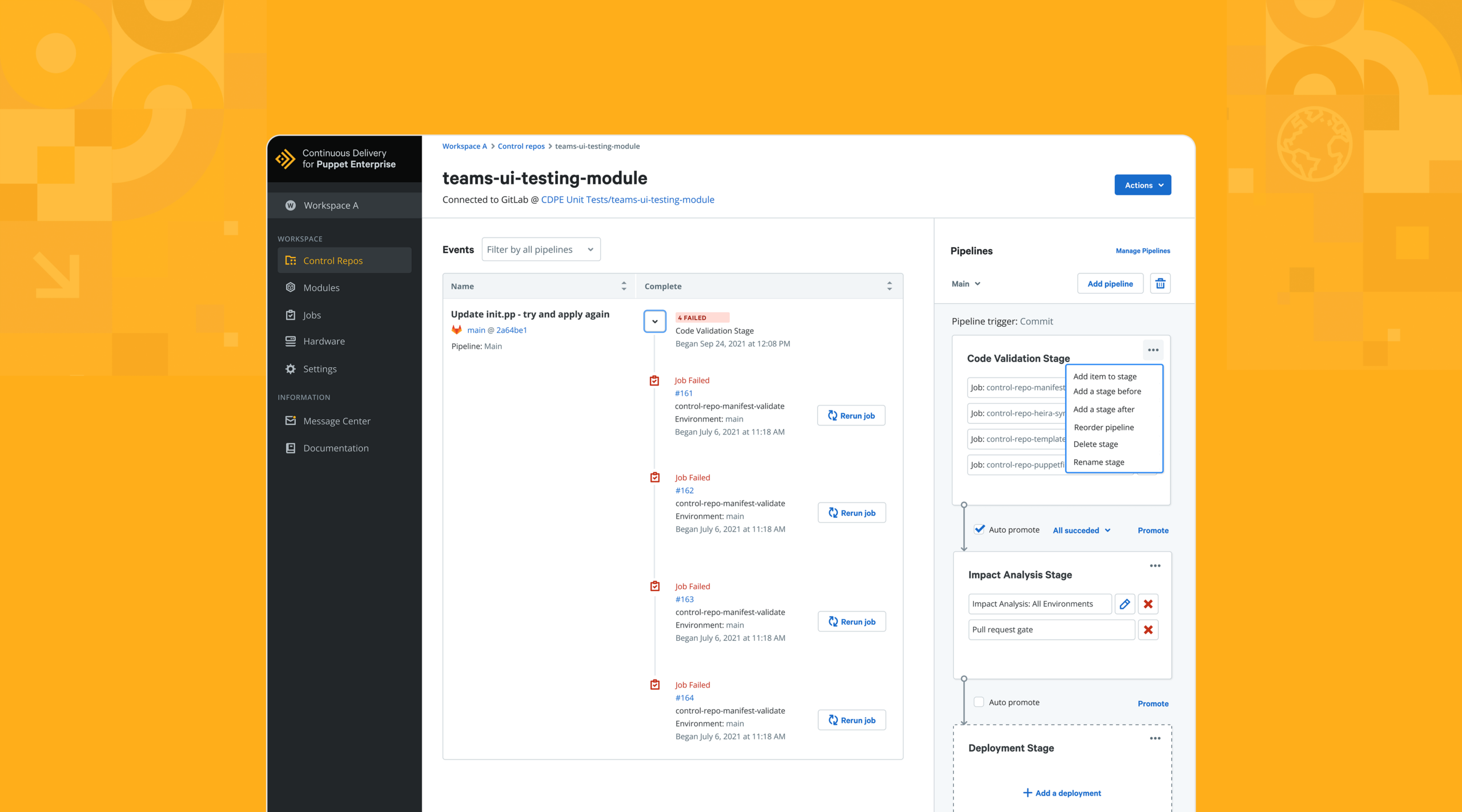Choose Add a stage after
The height and width of the screenshot is (812, 1462).
coord(1103,409)
